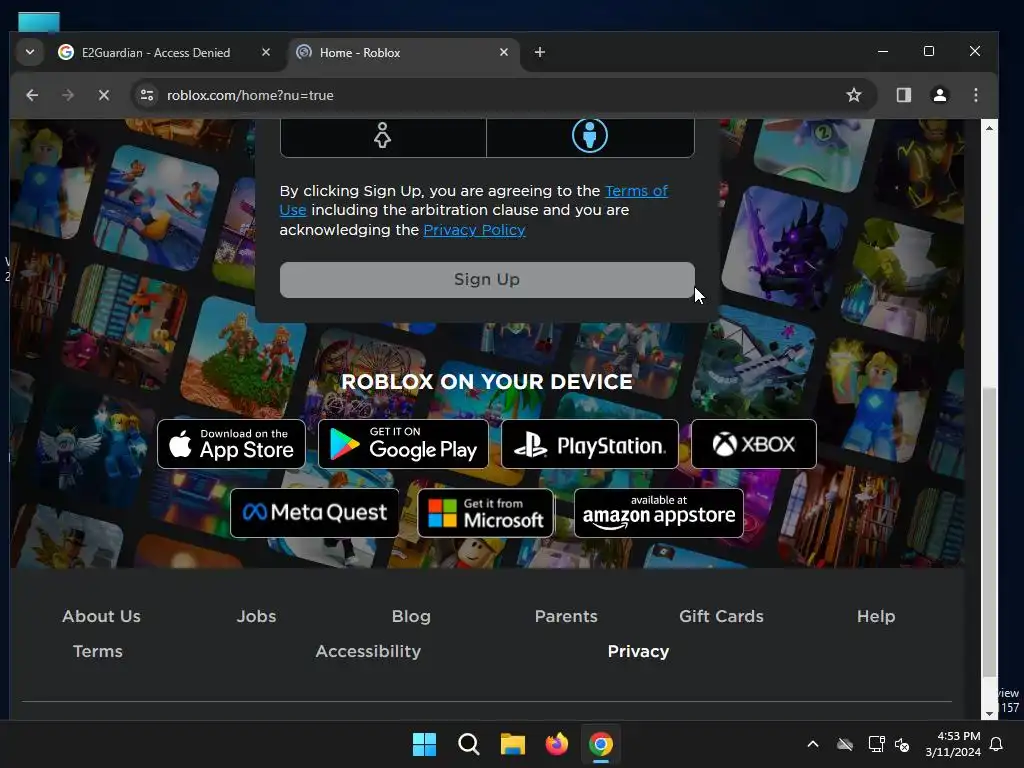Open the Jobs footer link

click(256, 616)
